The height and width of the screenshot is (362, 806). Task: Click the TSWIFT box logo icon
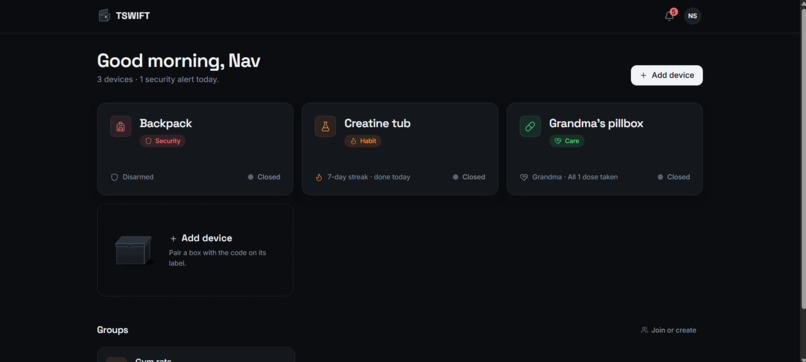(x=104, y=15)
